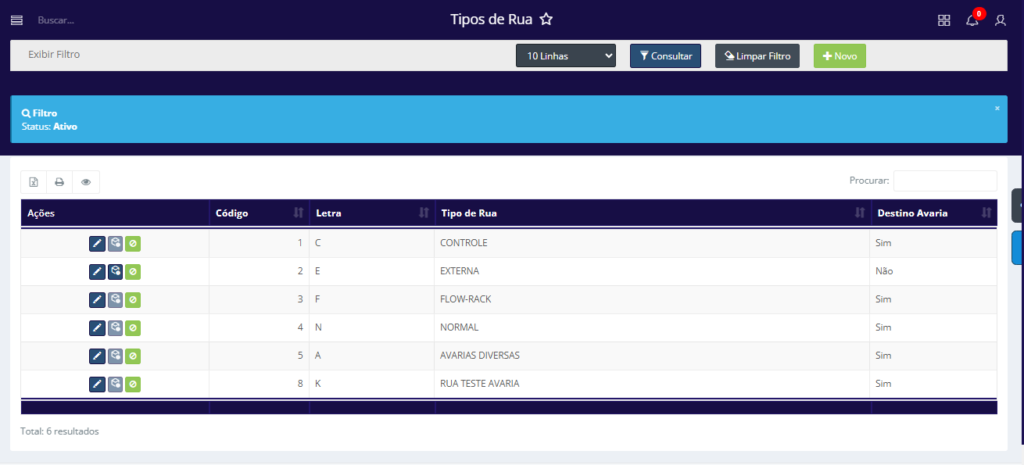This screenshot has height=465, width=1024.
Task: Open the 10 Linhas rows dropdown
Action: (x=566, y=56)
